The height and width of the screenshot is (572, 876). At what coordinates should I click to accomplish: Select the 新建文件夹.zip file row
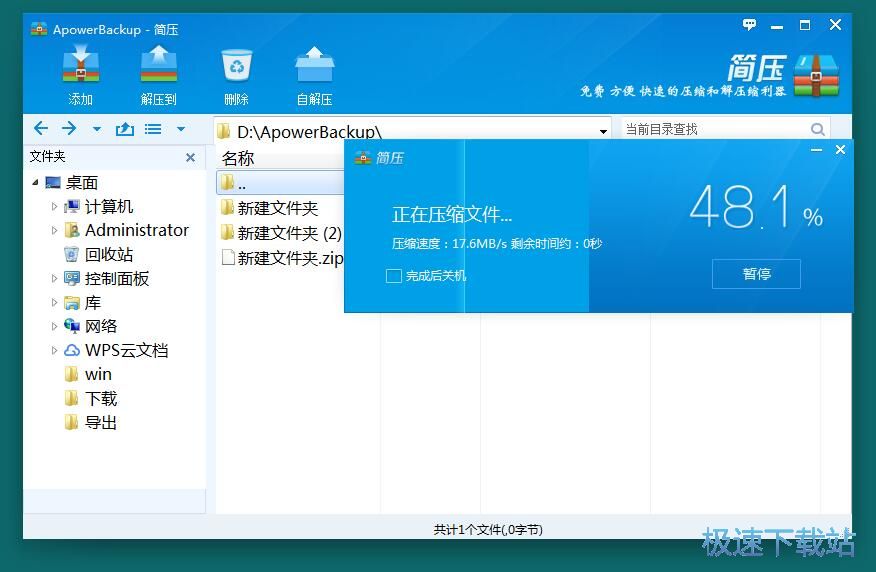pyautogui.click(x=280, y=258)
